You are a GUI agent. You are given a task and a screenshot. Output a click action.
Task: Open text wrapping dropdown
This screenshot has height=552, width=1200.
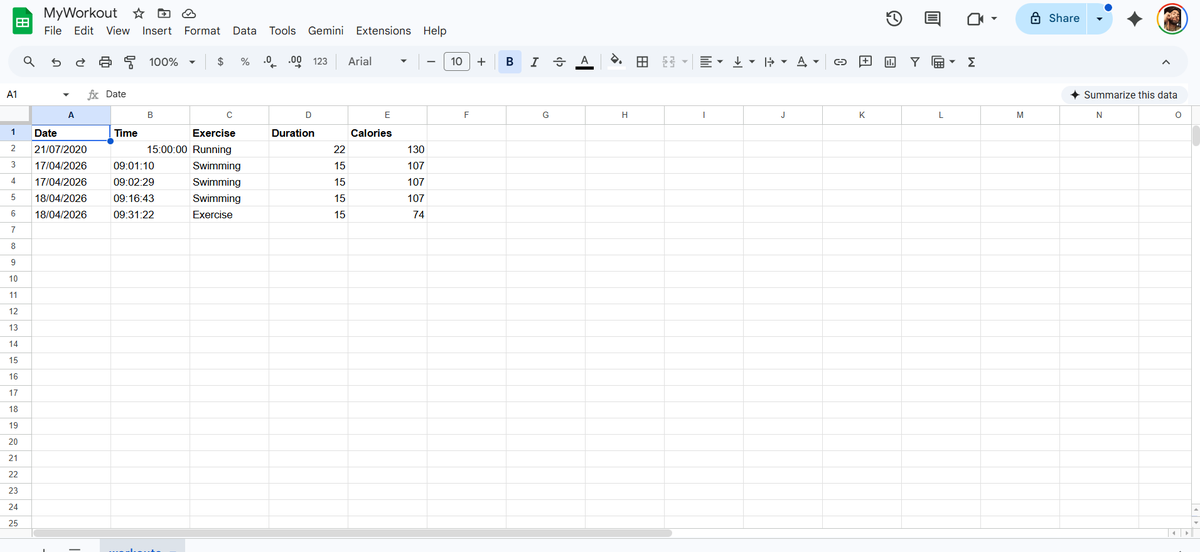coord(774,62)
